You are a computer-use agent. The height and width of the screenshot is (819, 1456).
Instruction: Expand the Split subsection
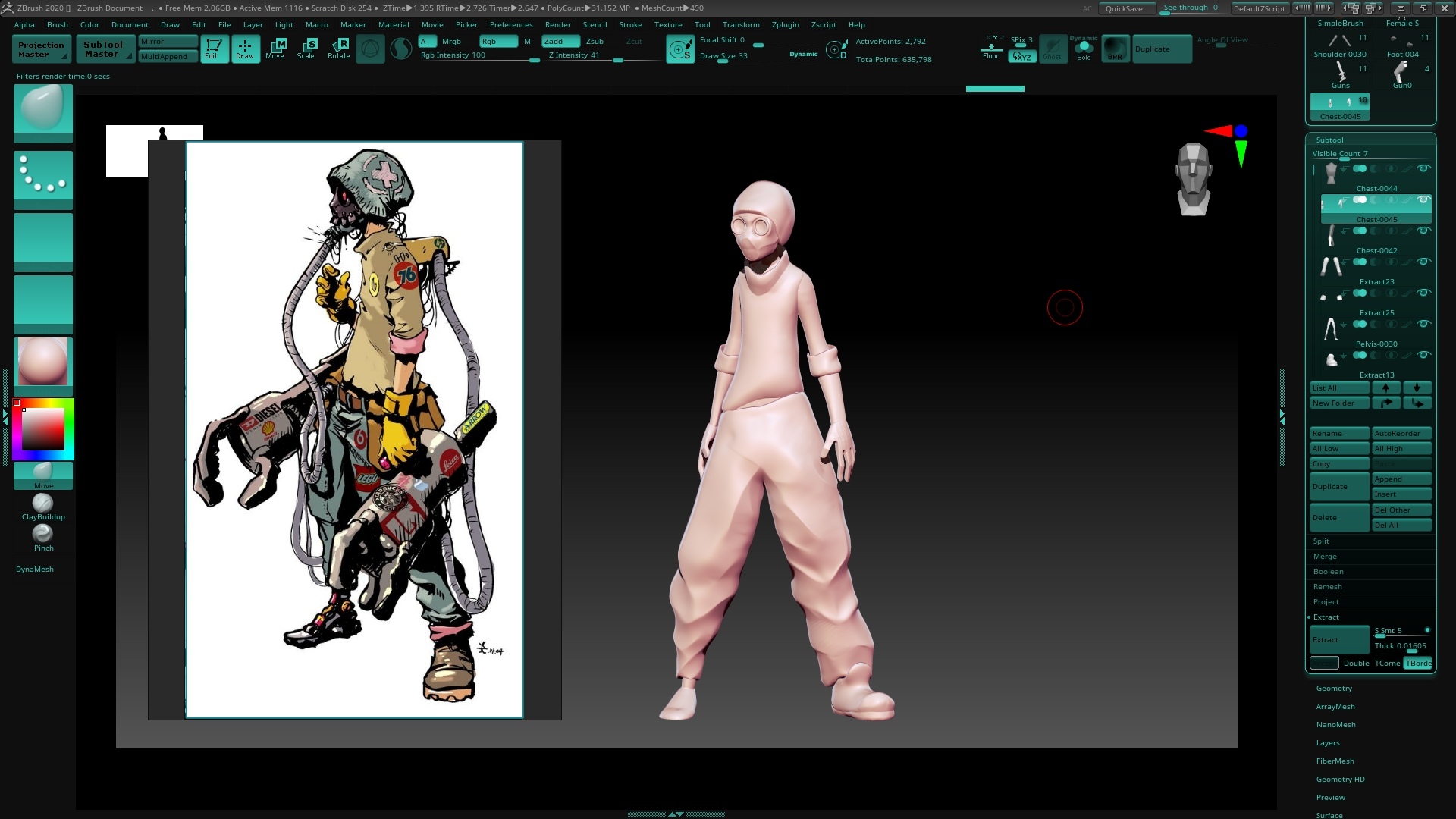1321,541
